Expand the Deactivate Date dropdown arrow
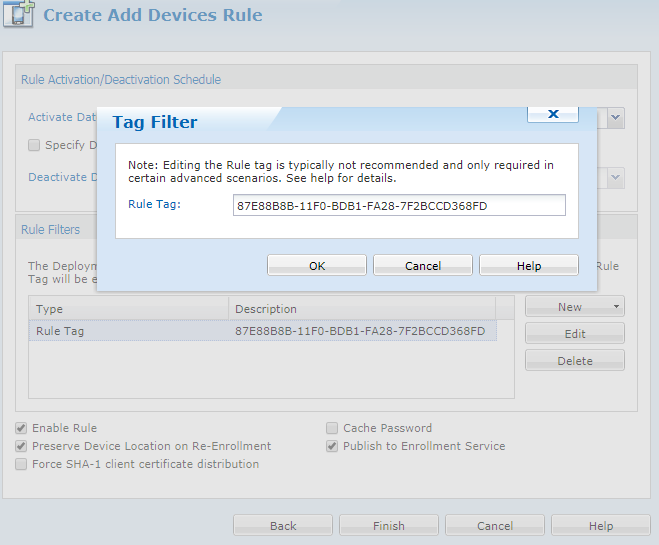 (616, 177)
